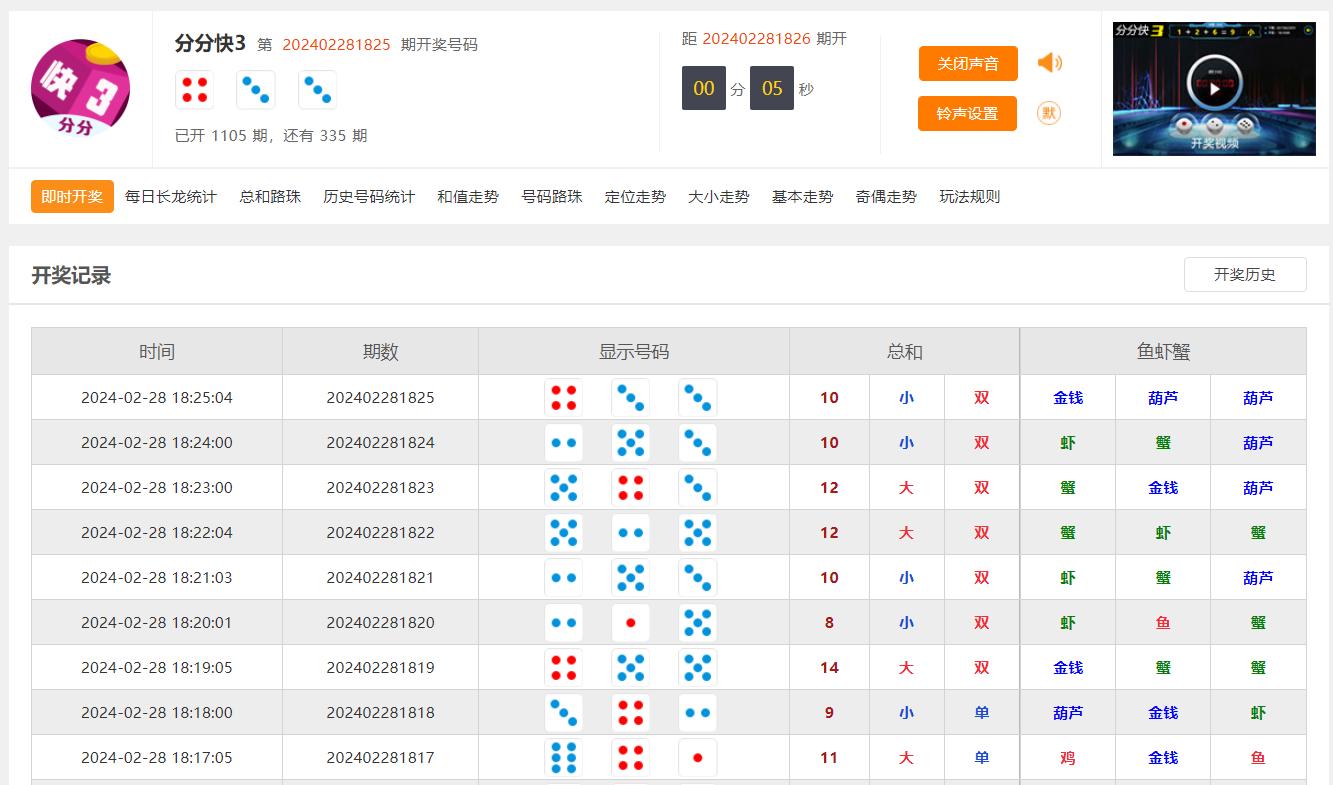Click 大 in row 202402281822
This screenshot has height=785, width=1333.
click(x=906, y=533)
